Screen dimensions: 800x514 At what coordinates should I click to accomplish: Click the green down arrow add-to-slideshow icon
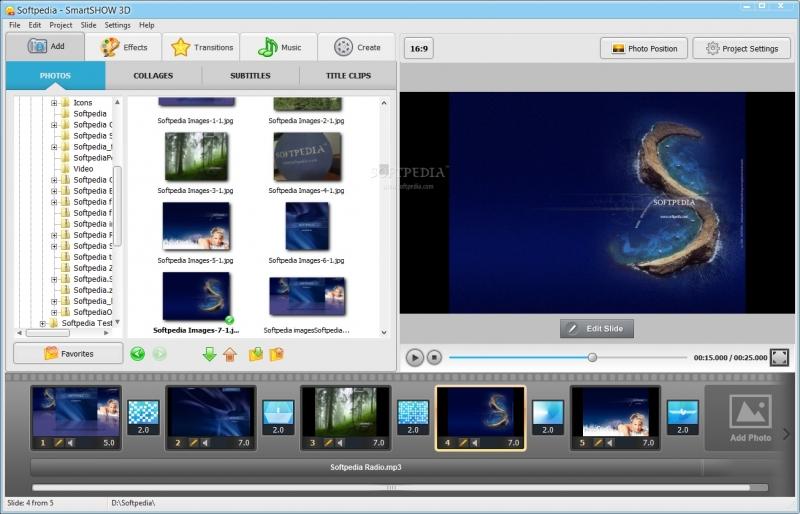pos(209,353)
